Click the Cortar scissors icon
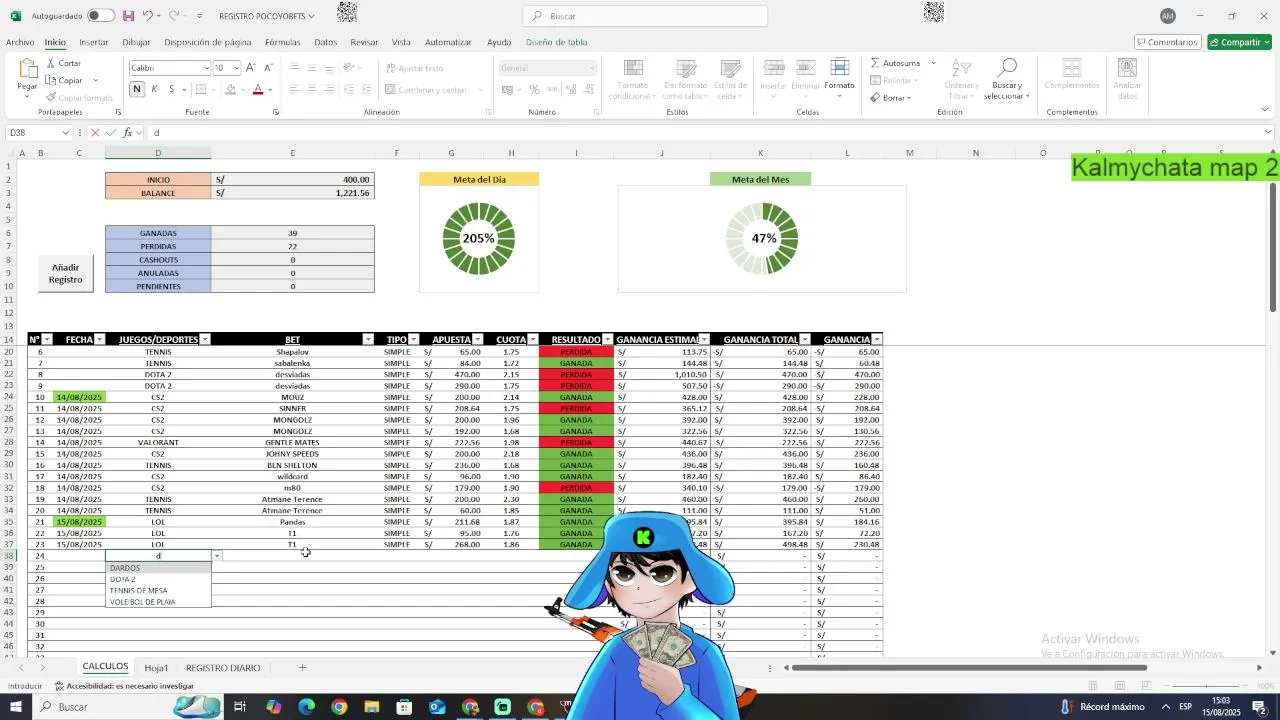The height and width of the screenshot is (720, 1280). (51, 63)
